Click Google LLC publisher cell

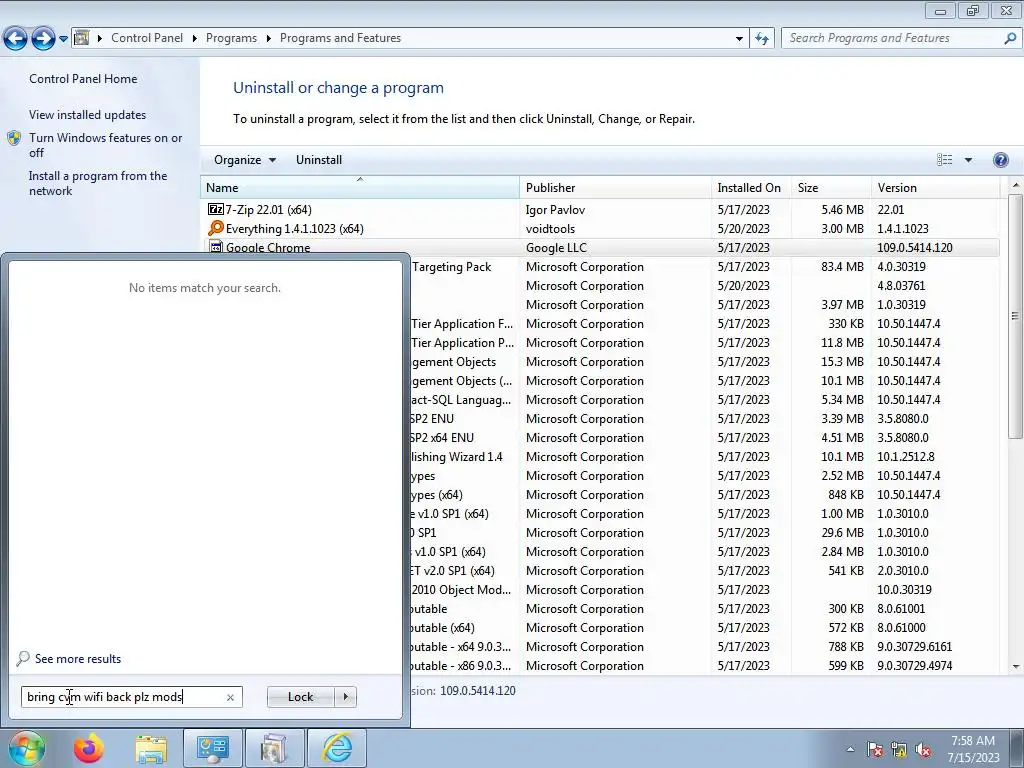556,248
